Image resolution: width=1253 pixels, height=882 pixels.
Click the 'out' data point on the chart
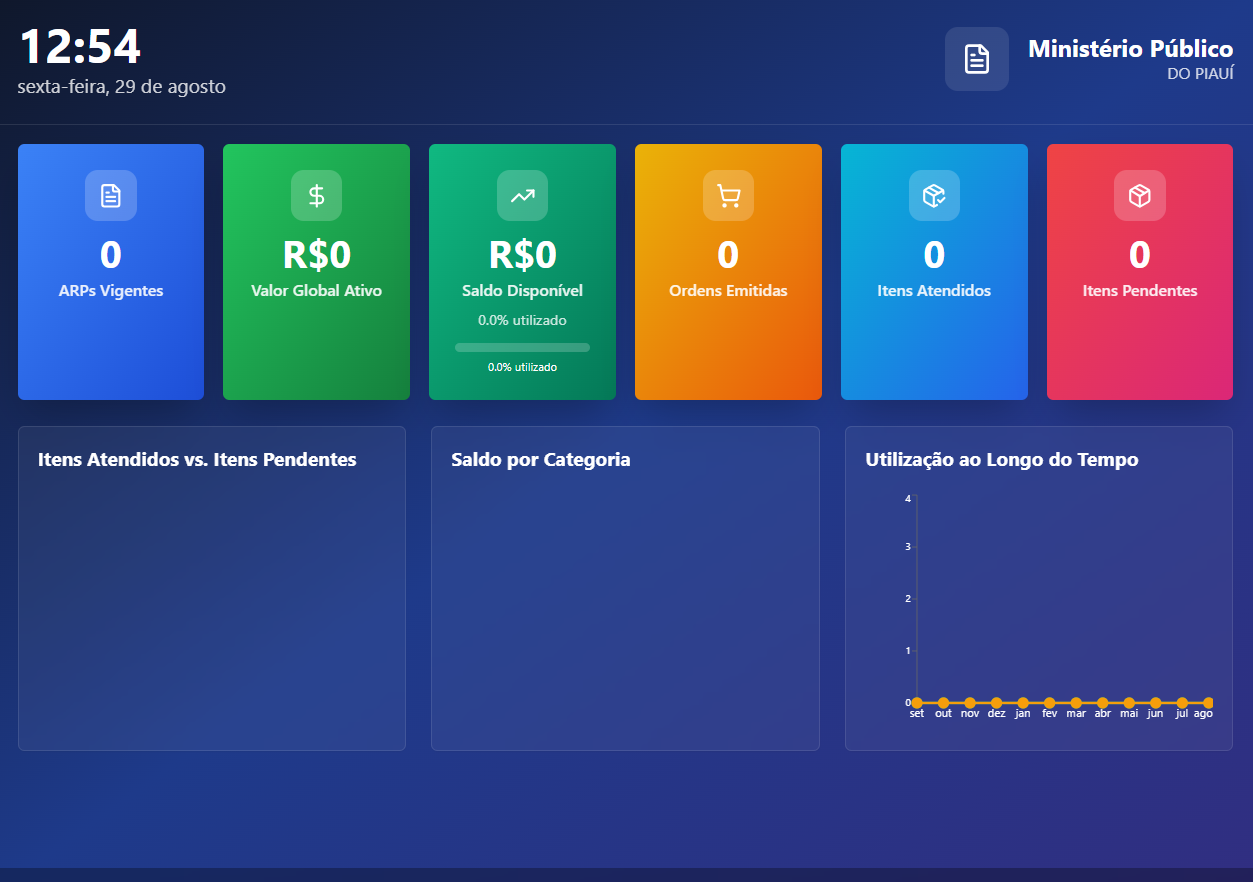tap(943, 703)
